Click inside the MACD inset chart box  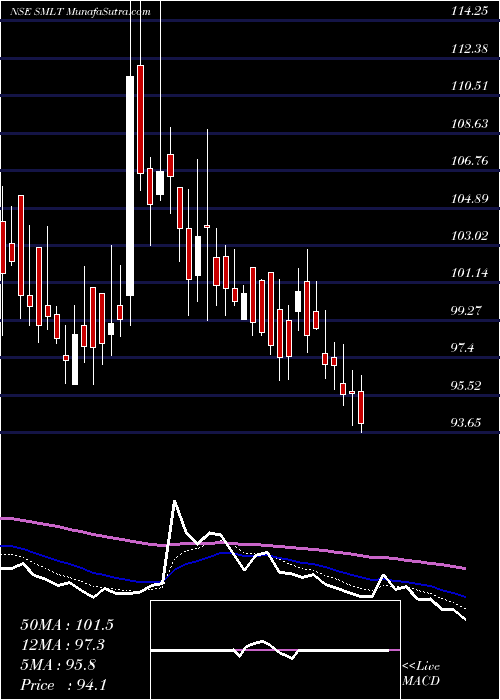tap(275, 650)
